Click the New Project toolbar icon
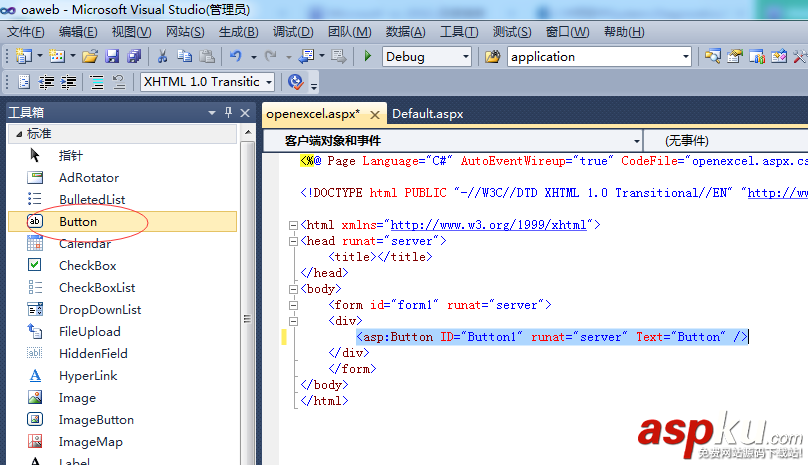The height and width of the screenshot is (465, 808). coord(24,56)
